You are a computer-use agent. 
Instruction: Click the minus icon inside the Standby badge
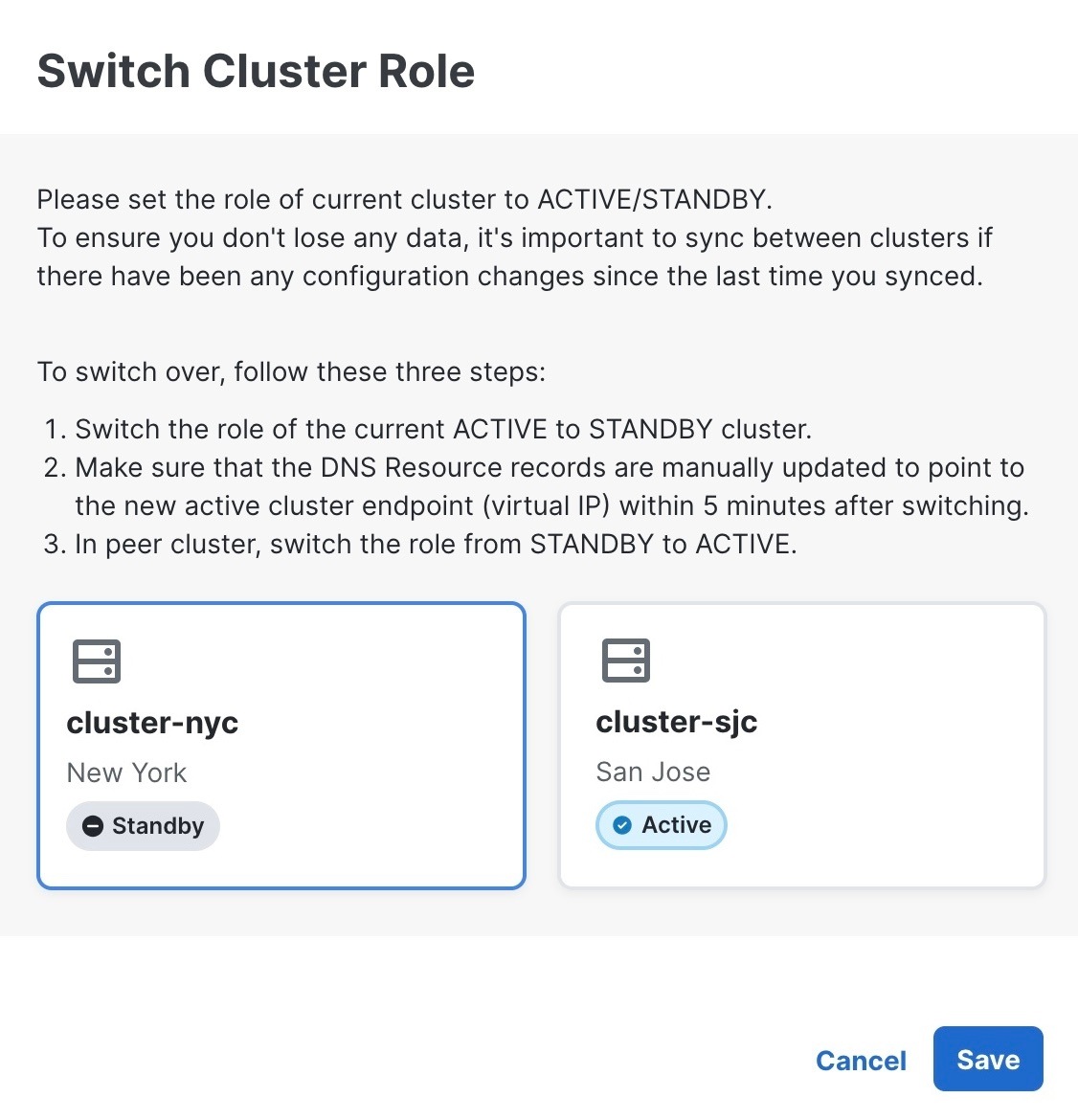coord(92,825)
